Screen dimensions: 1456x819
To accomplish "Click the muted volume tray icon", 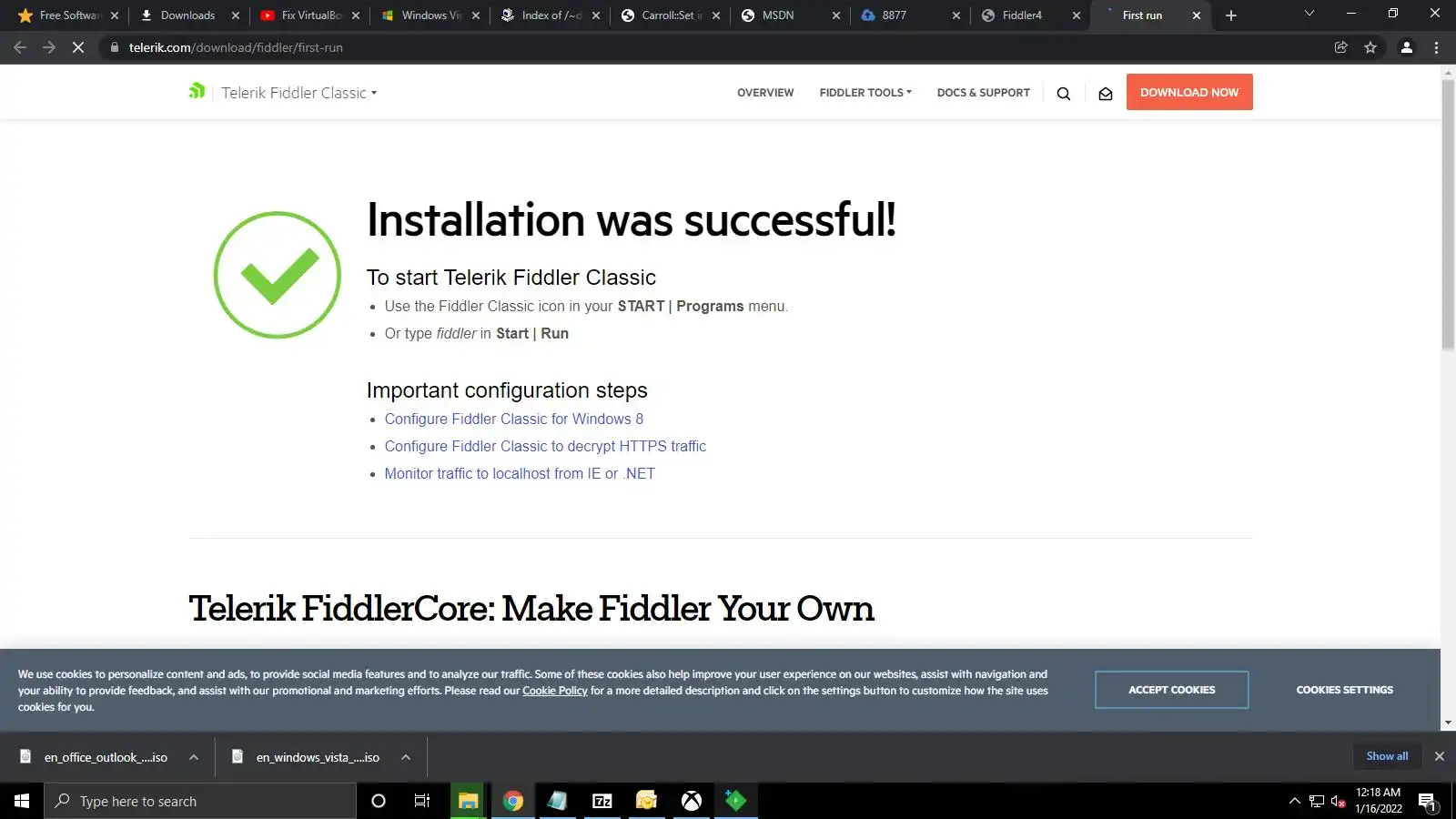I will [x=1338, y=801].
